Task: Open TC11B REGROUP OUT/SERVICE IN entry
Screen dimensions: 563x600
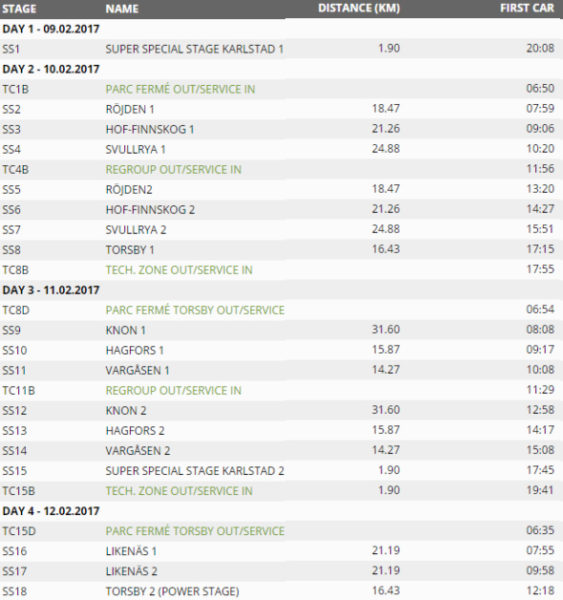Action: click(173, 390)
